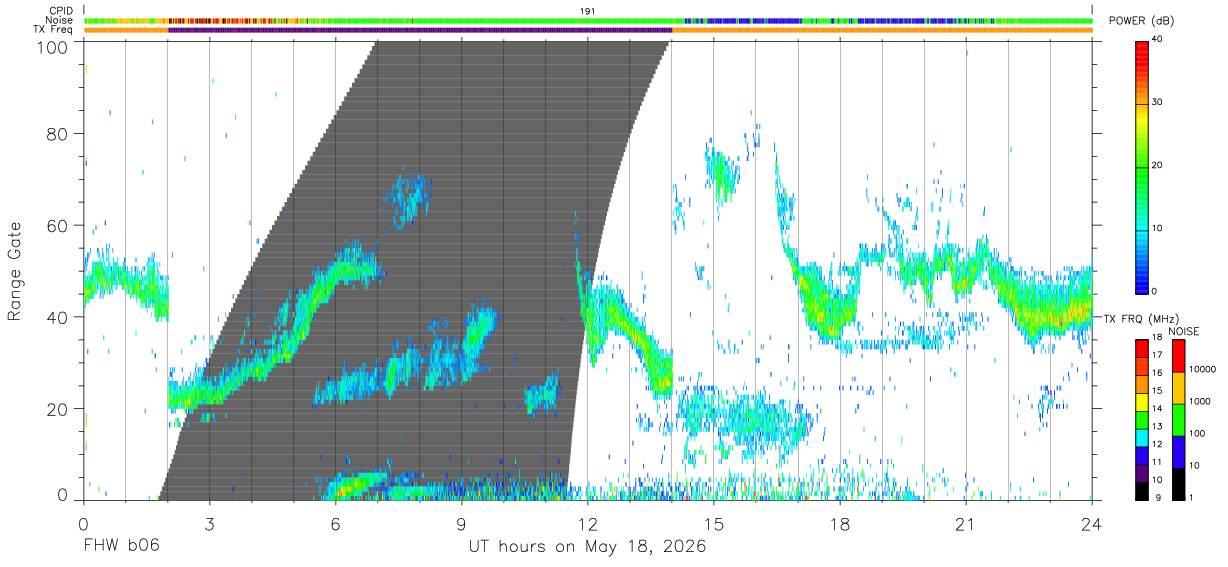Click noise legend value 1000
This screenshot has width=1228, height=567.
tap(1200, 401)
